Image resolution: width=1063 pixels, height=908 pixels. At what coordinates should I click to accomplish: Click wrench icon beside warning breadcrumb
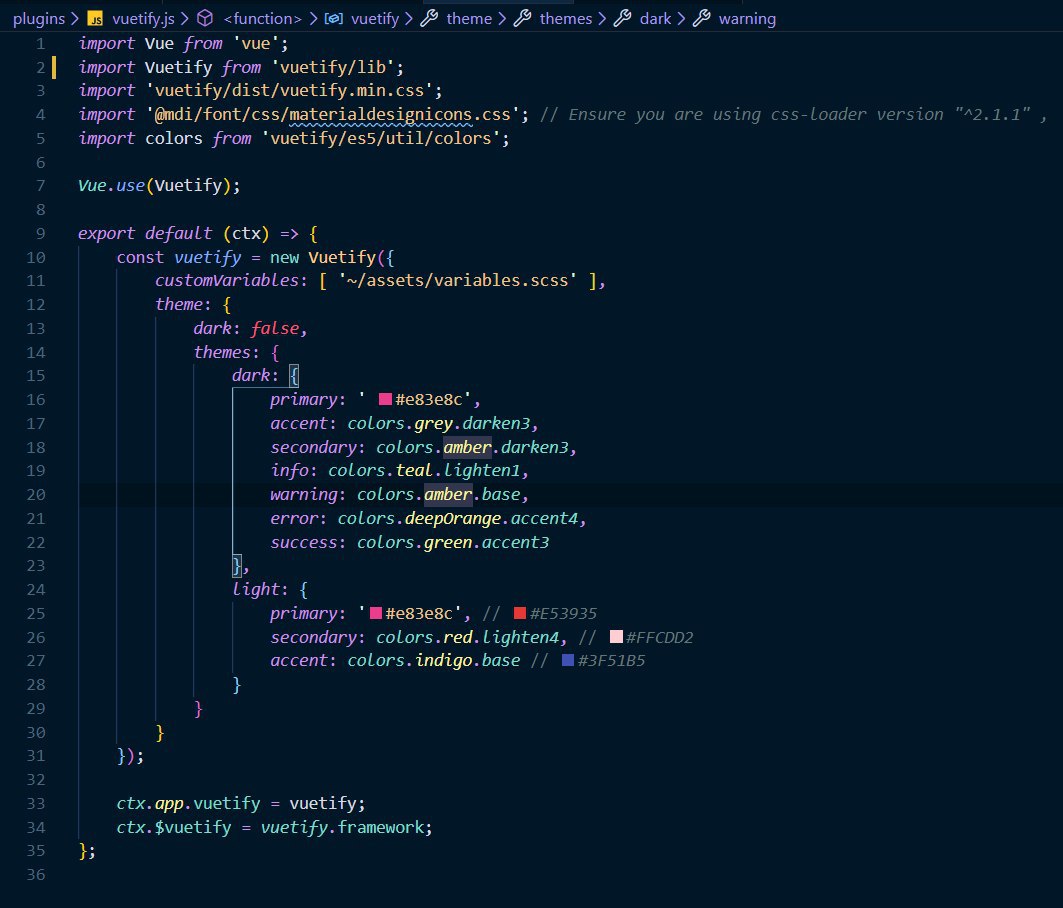point(702,19)
